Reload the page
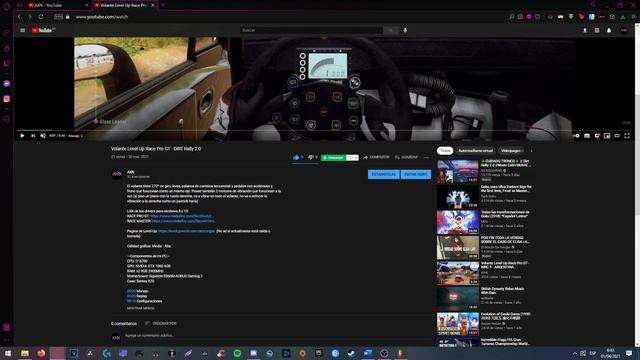 pos(41,17)
